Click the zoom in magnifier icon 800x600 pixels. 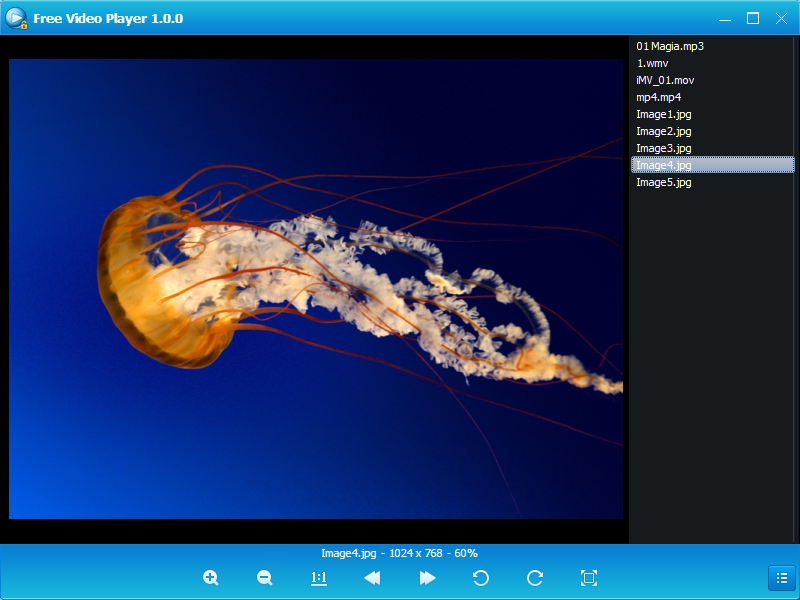(x=211, y=578)
